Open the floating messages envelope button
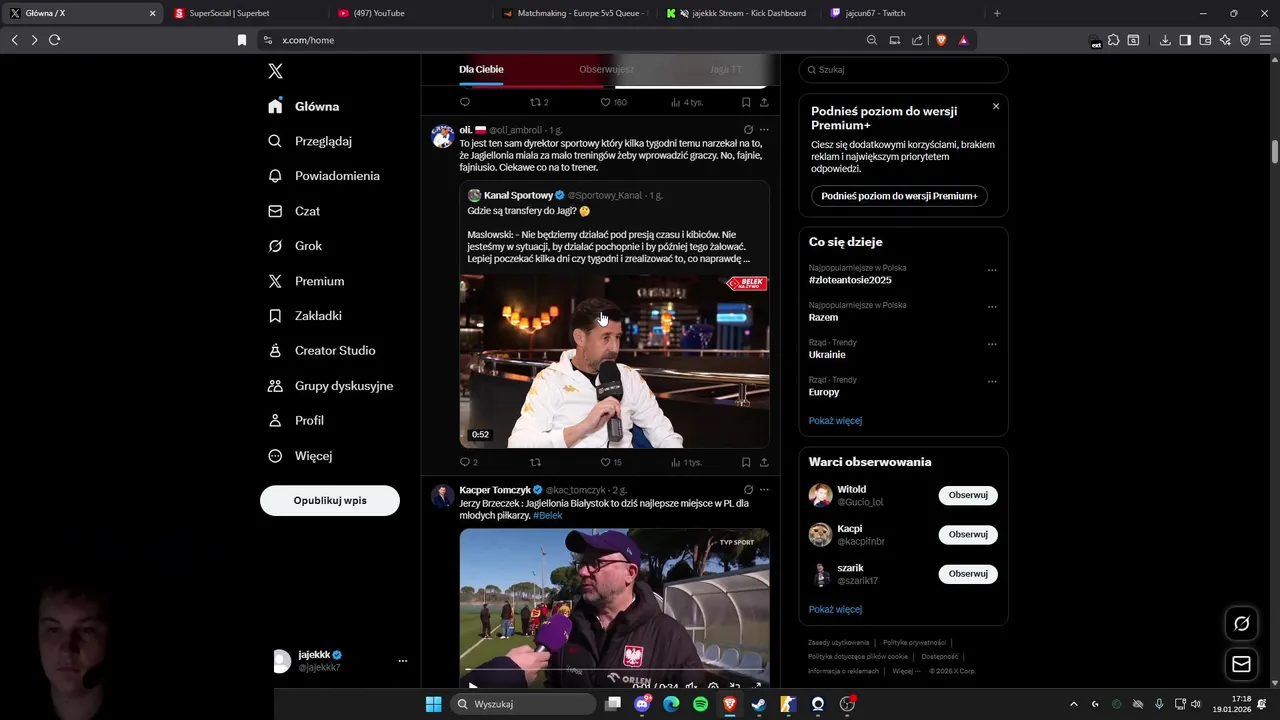The height and width of the screenshot is (720, 1280). [x=1241, y=664]
